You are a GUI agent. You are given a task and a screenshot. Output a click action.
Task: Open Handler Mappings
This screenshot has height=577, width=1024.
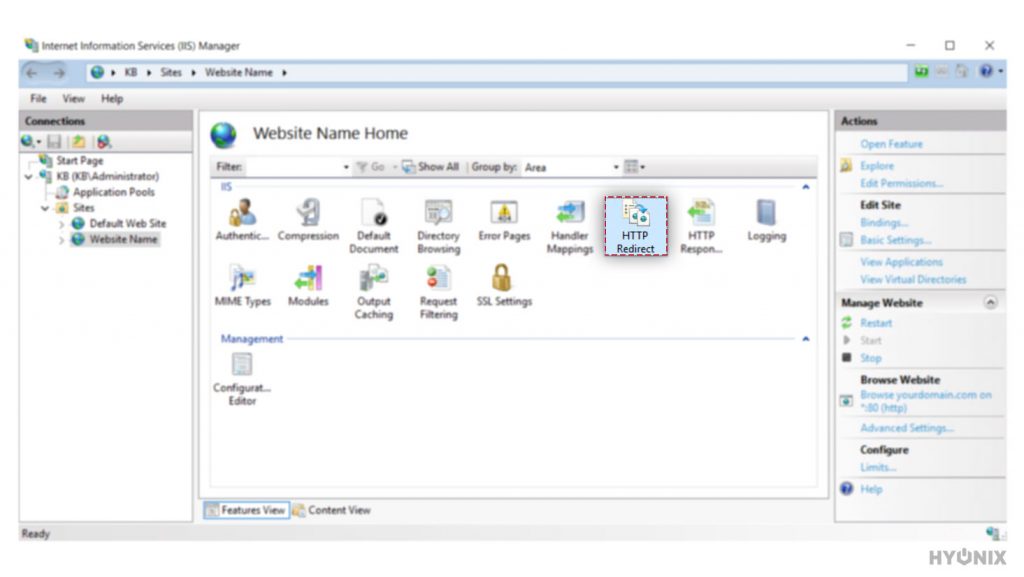[569, 222]
